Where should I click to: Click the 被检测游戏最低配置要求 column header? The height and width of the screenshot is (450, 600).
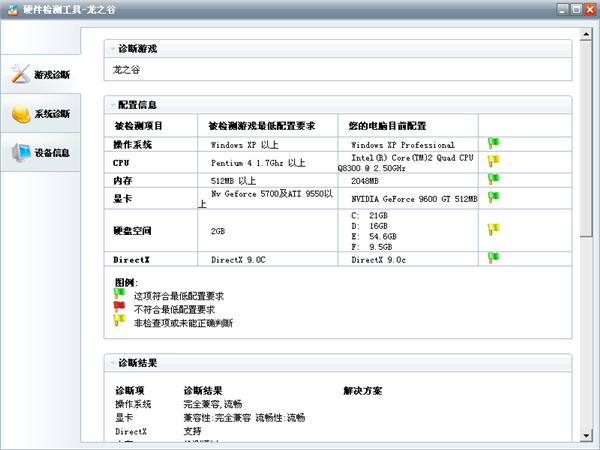pos(261,126)
